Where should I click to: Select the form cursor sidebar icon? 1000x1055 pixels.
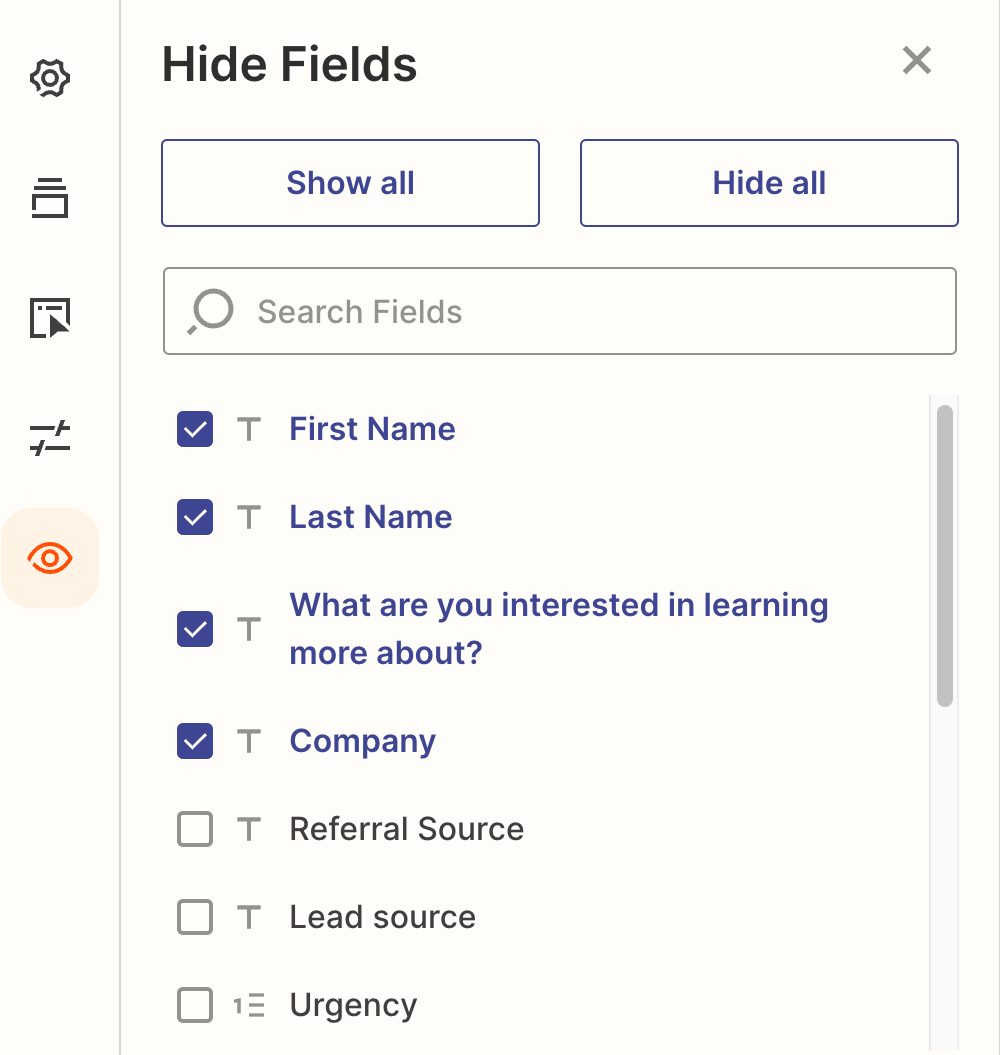pyautogui.click(x=50, y=318)
